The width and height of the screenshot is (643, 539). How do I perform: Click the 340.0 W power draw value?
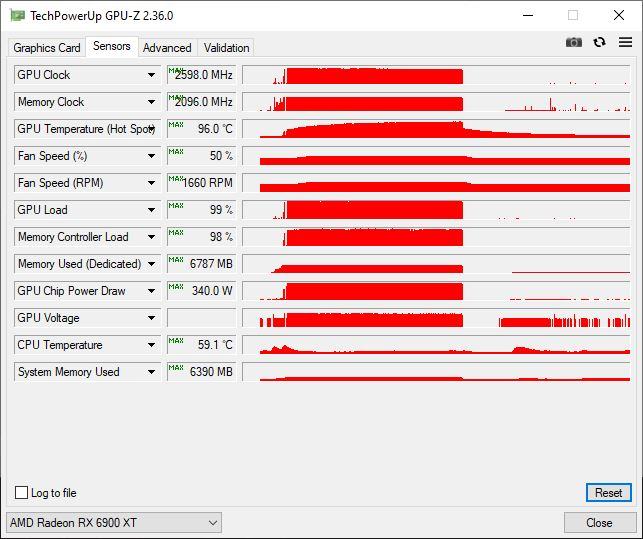pyautogui.click(x=202, y=291)
